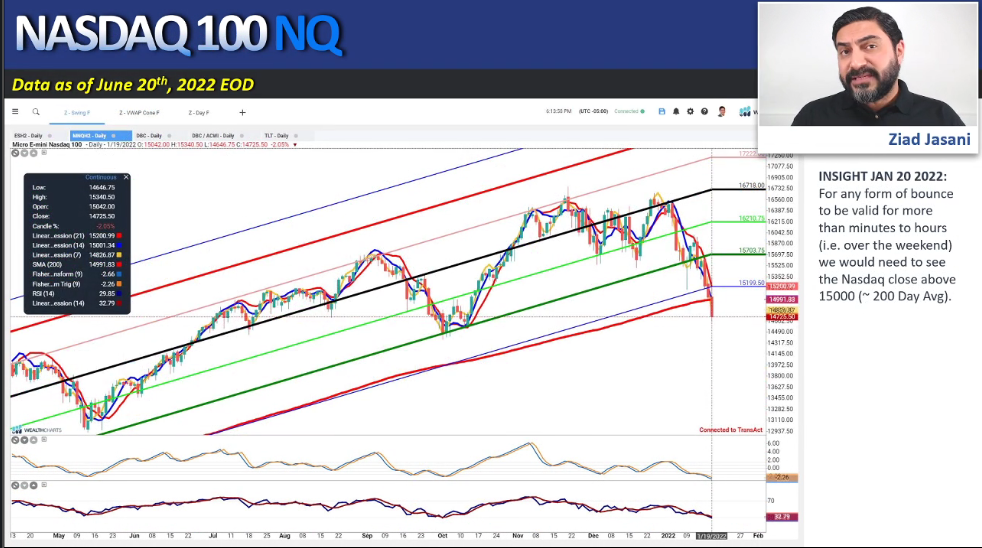This screenshot has width=982, height=548.
Task: Click the Continuous label in data box
Action: 101,177
